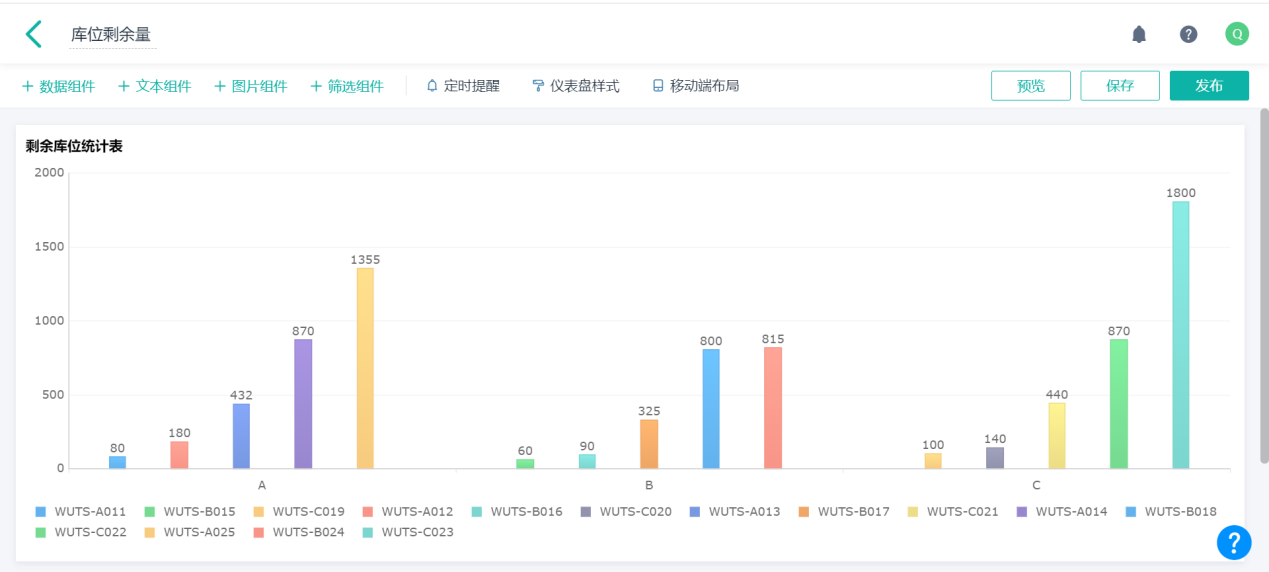Publish the dashboard with 发布 button

pyautogui.click(x=1208, y=86)
